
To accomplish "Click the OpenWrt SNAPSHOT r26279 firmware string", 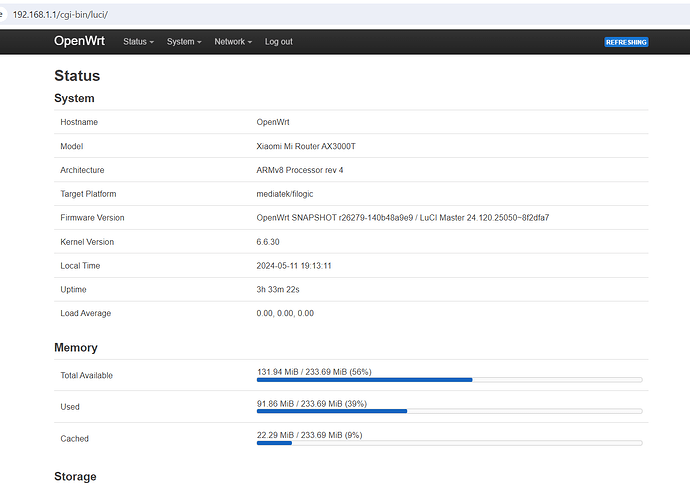I will pos(403,217).
